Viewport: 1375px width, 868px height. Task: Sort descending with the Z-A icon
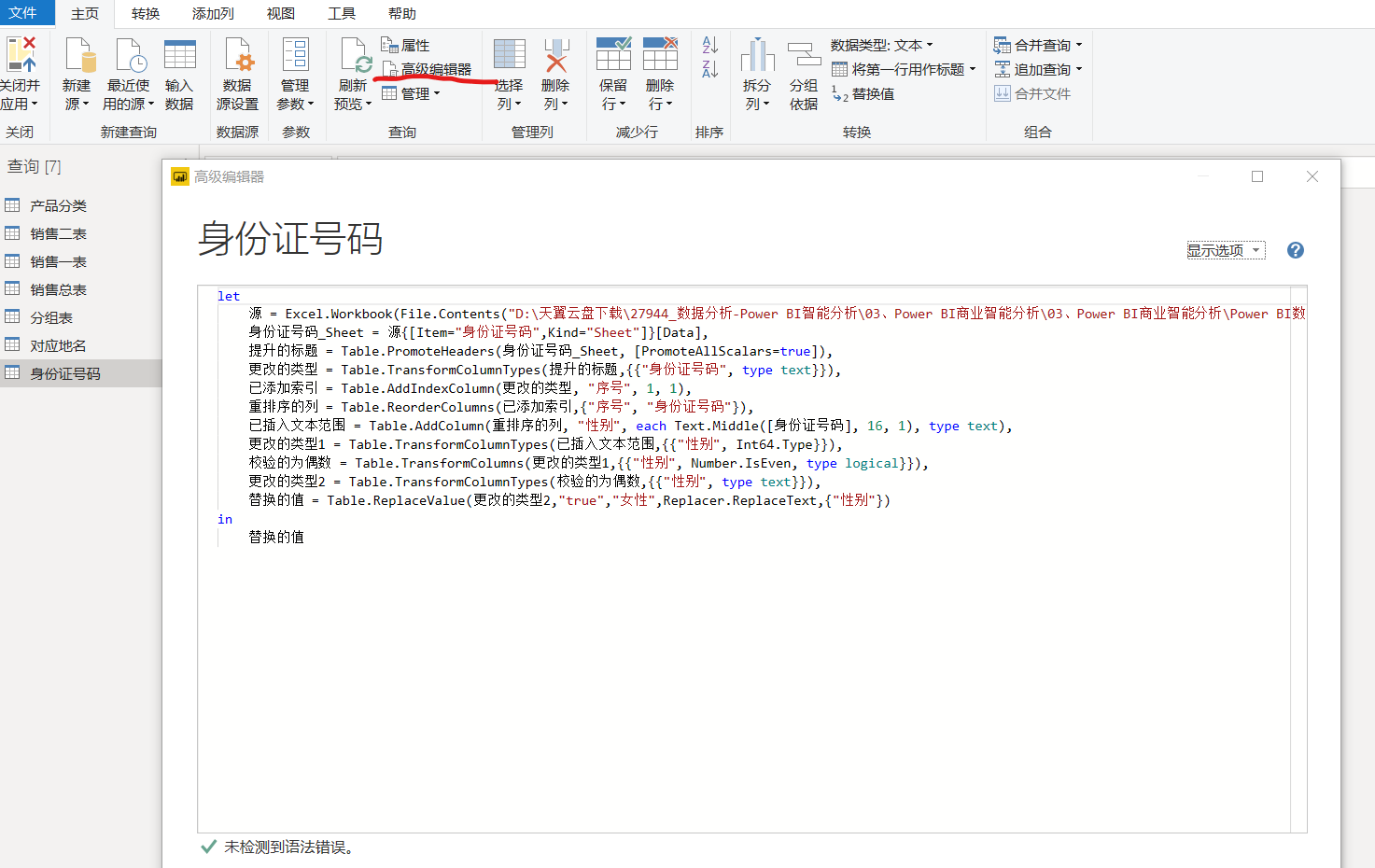[x=709, y=68]
